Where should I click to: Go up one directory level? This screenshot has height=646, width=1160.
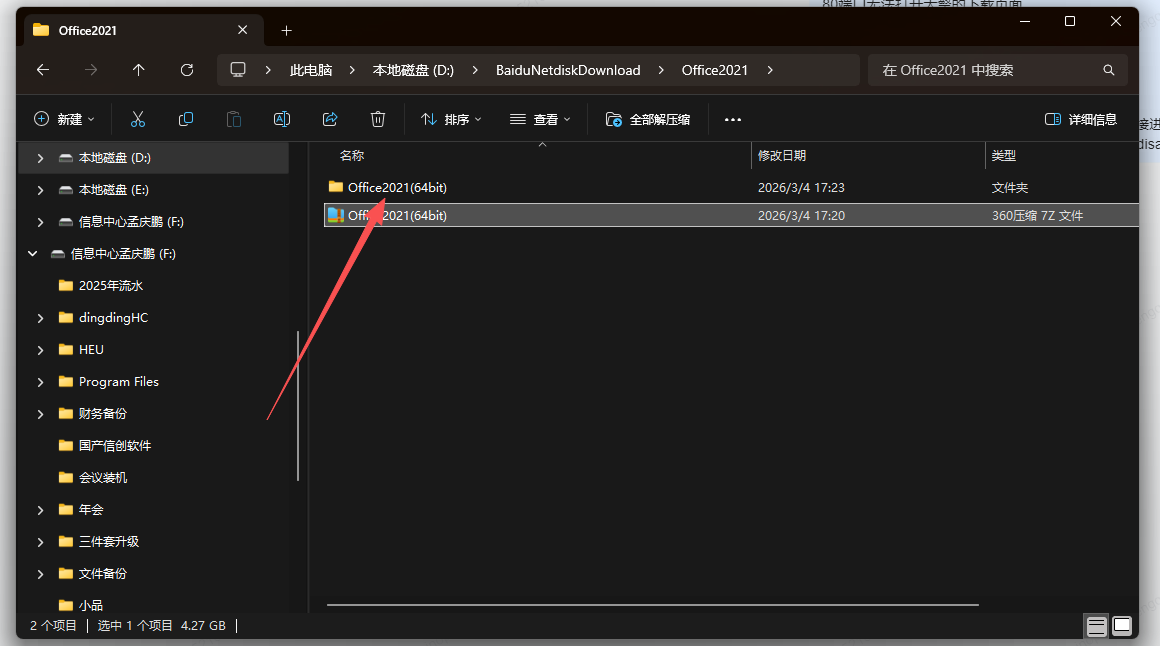pos(139,70)
